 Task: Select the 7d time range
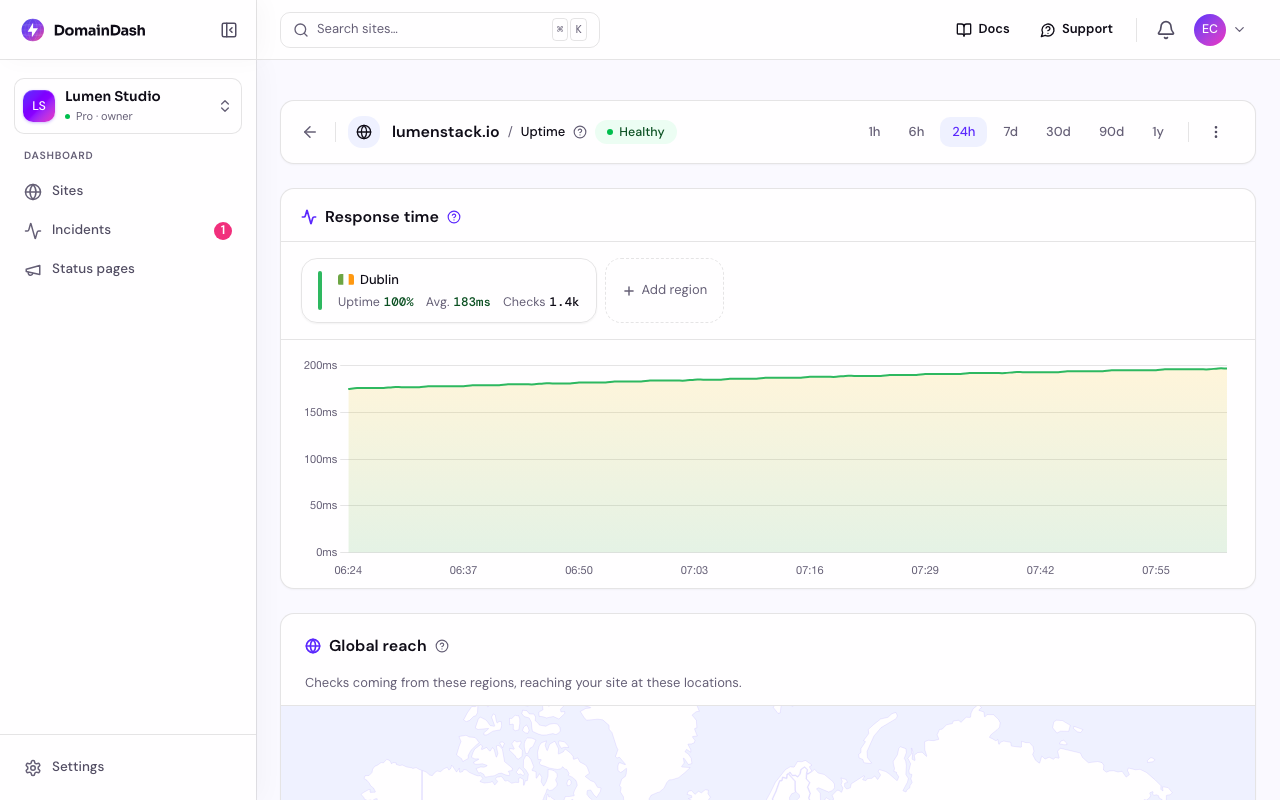pyautogui.click(x=1011, y=132)
